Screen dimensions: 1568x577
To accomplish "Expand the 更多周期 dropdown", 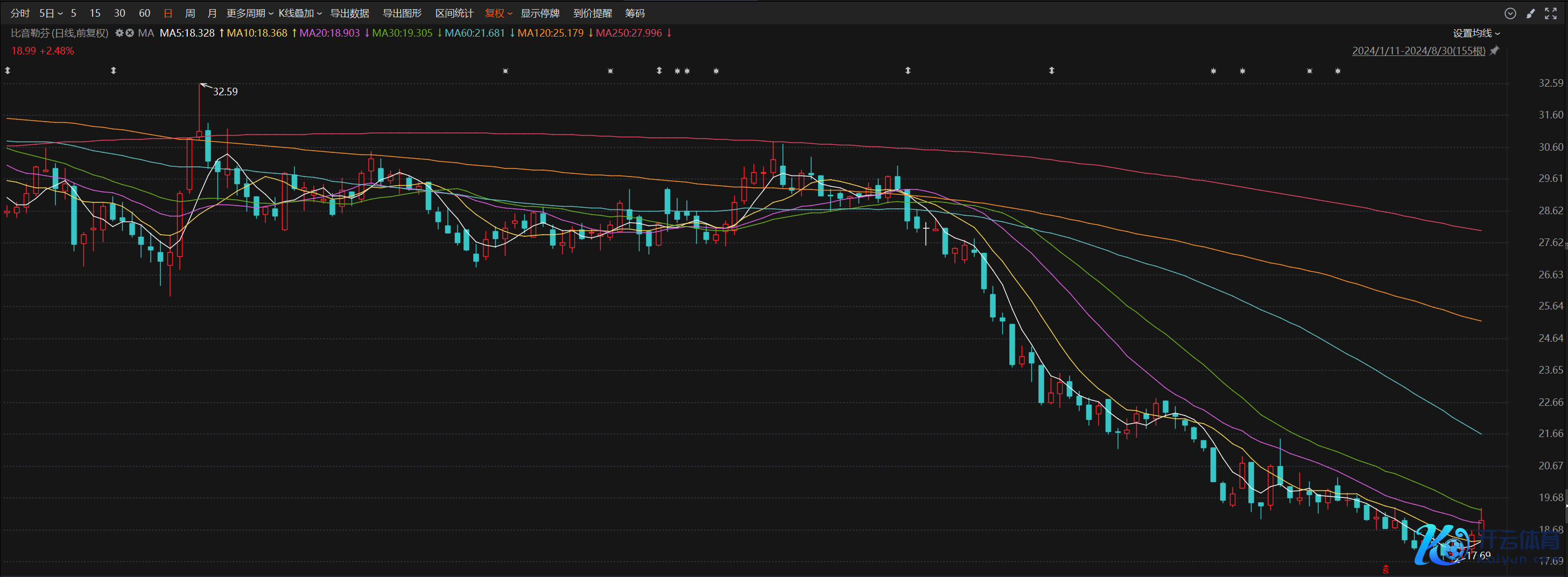I will pos(250,13).
